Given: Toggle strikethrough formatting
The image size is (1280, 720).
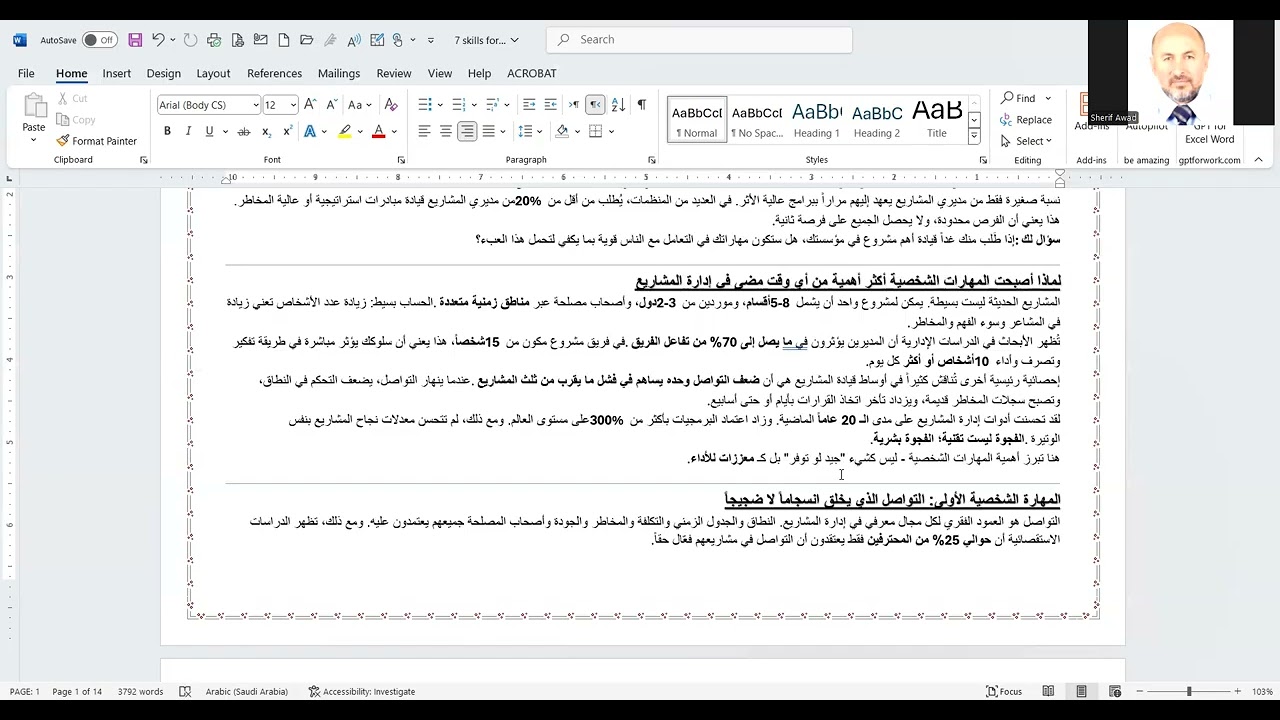Looking at the screenshot, I should click(x=244, y=131).
